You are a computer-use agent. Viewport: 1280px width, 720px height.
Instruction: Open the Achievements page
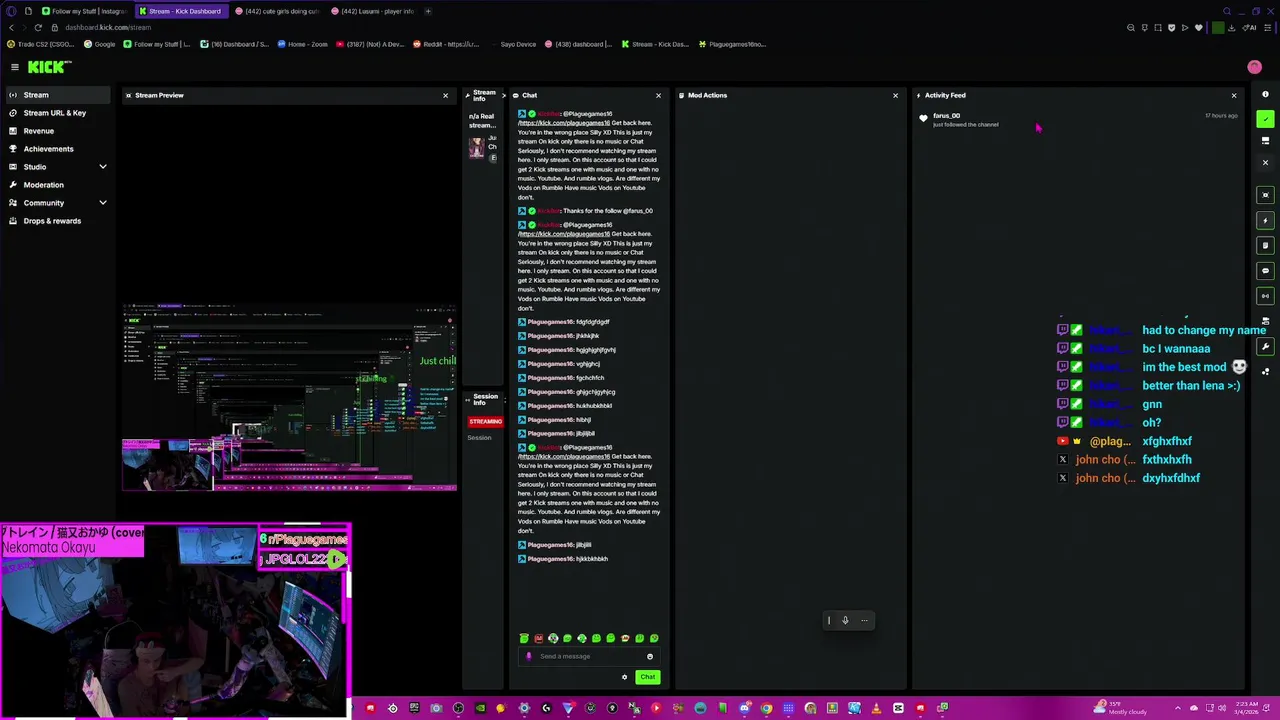point(58,149)
